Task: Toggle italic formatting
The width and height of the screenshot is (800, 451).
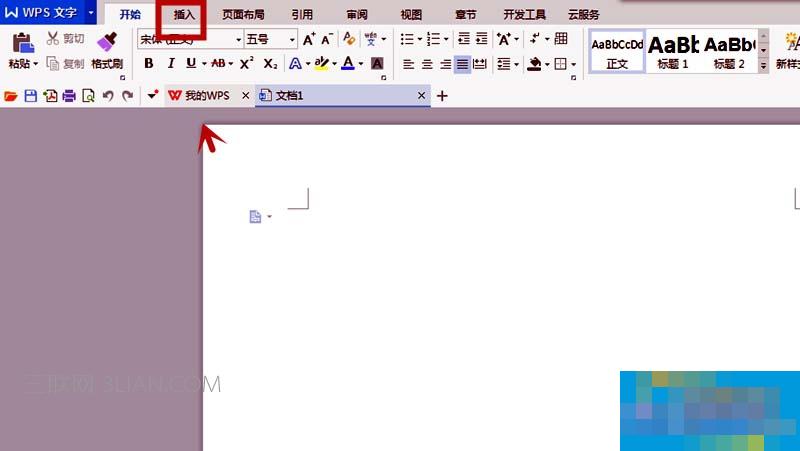Action: (171, 63)
